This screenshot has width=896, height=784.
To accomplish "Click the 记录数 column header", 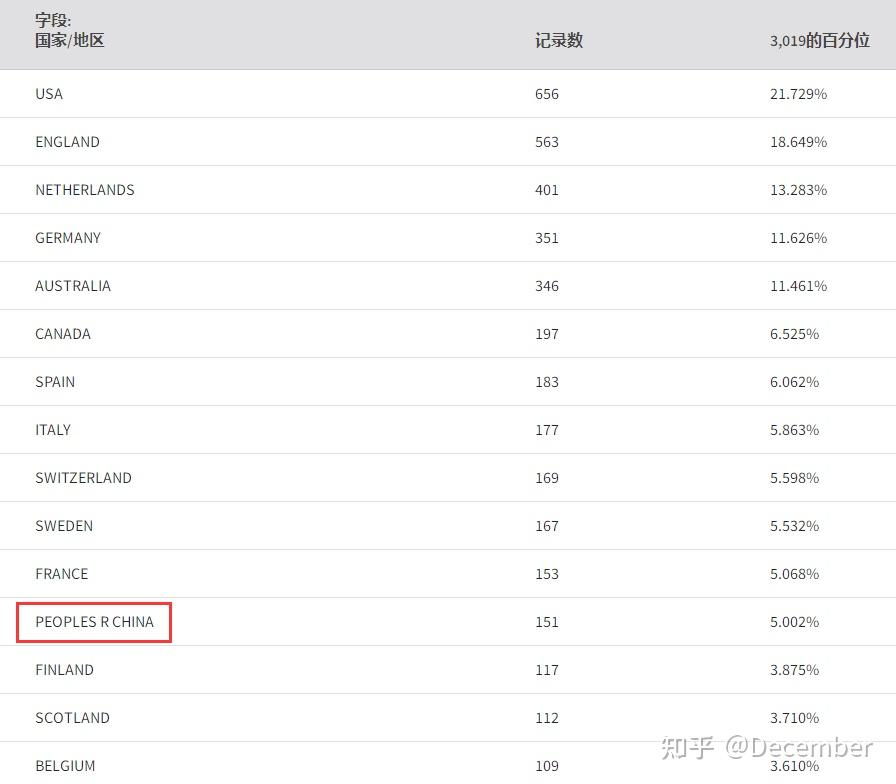I will click(x=559, y=41).
